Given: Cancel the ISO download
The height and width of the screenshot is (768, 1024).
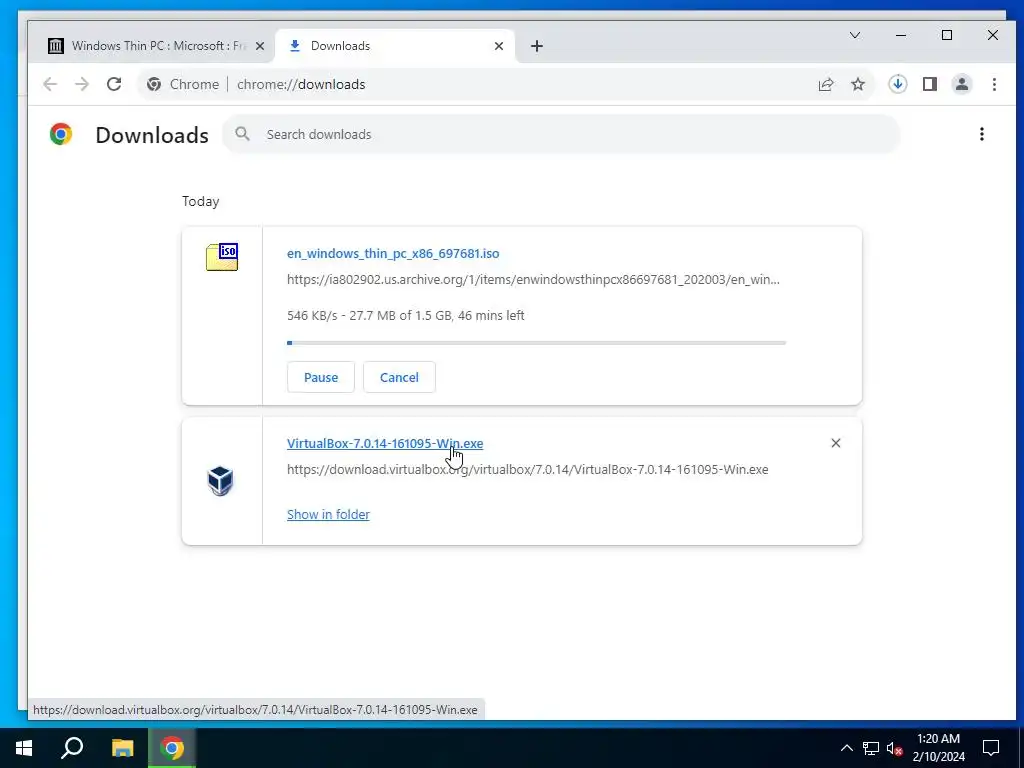Looking at the screenshot, I should coord(399,377).
